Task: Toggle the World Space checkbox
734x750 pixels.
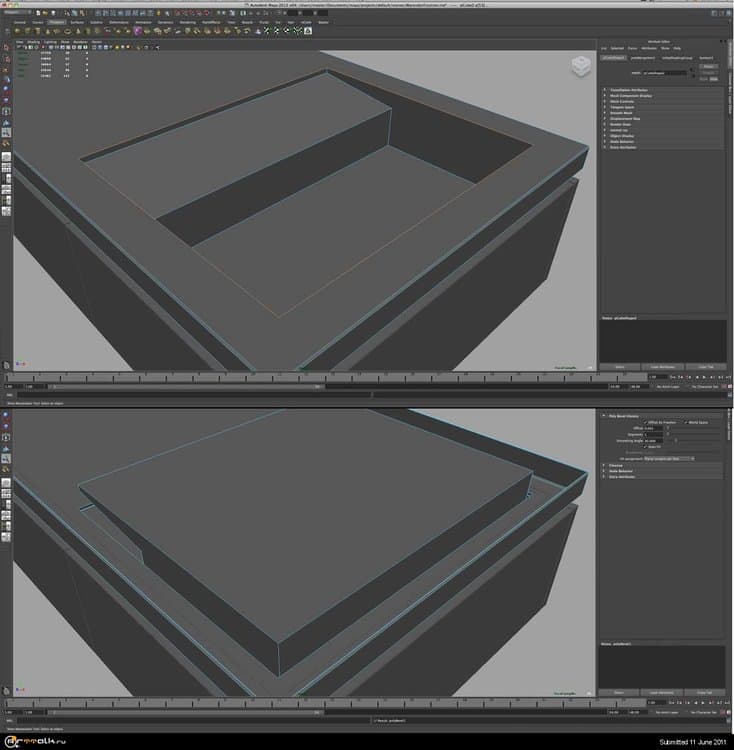Action: coord(685,422)
